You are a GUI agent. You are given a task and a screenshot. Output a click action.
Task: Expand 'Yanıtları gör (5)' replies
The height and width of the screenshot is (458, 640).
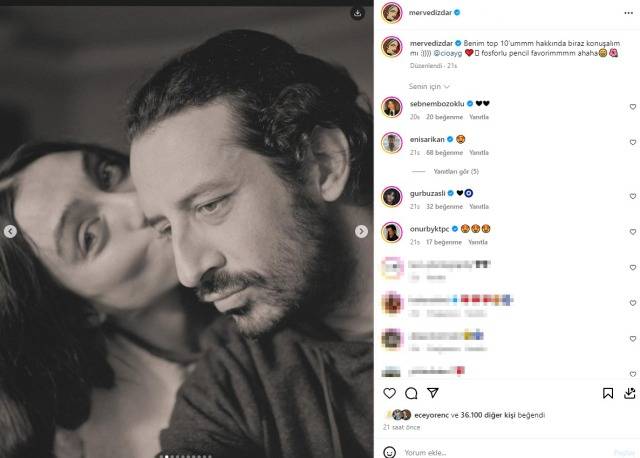[x=456, y=171]
